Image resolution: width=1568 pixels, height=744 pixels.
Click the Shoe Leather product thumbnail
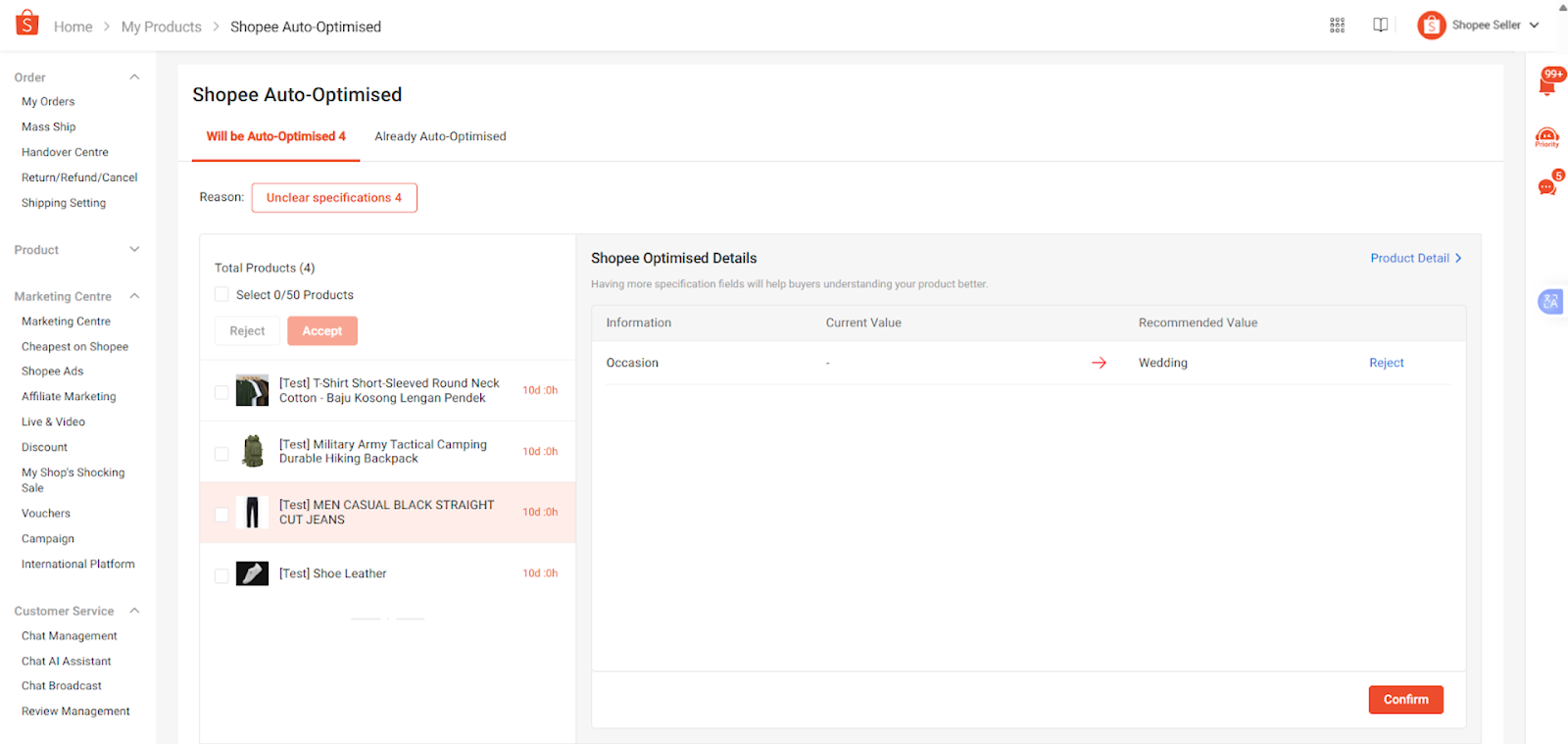(x=252, y=573)
